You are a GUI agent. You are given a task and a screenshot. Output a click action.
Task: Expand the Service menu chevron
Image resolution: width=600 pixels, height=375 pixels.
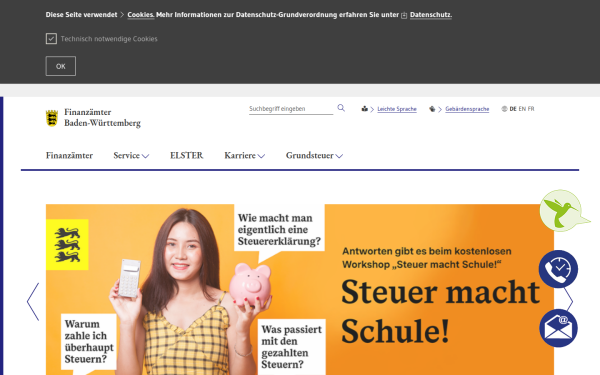coord(145,156)
